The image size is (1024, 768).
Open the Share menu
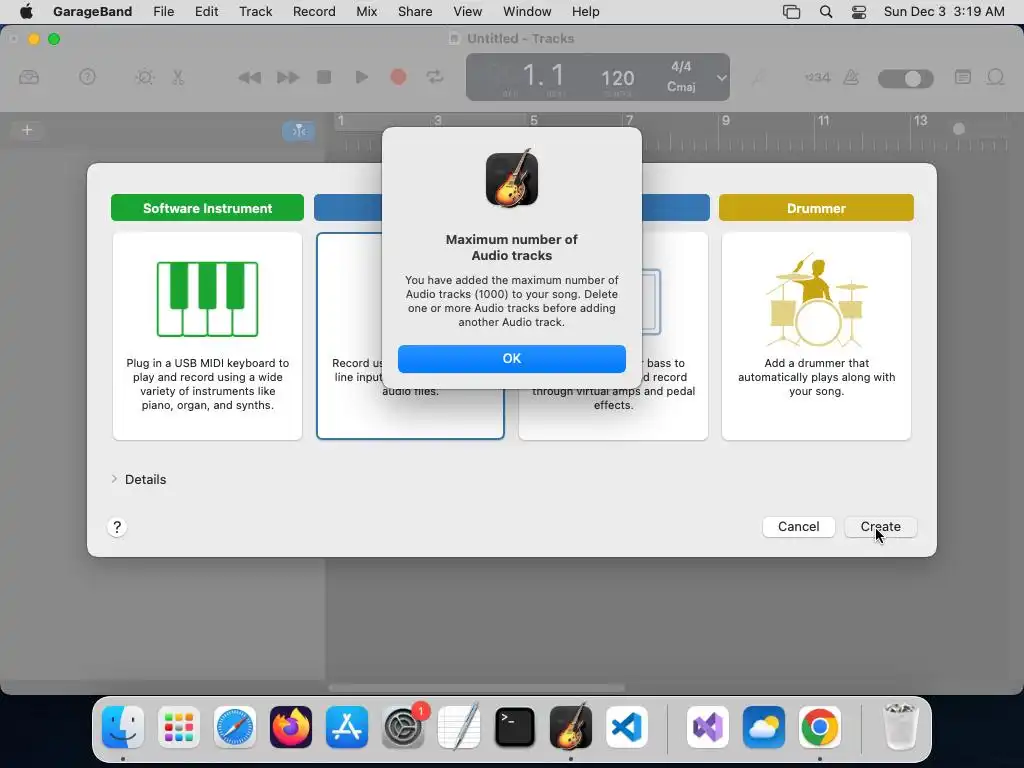pos(415,11)
